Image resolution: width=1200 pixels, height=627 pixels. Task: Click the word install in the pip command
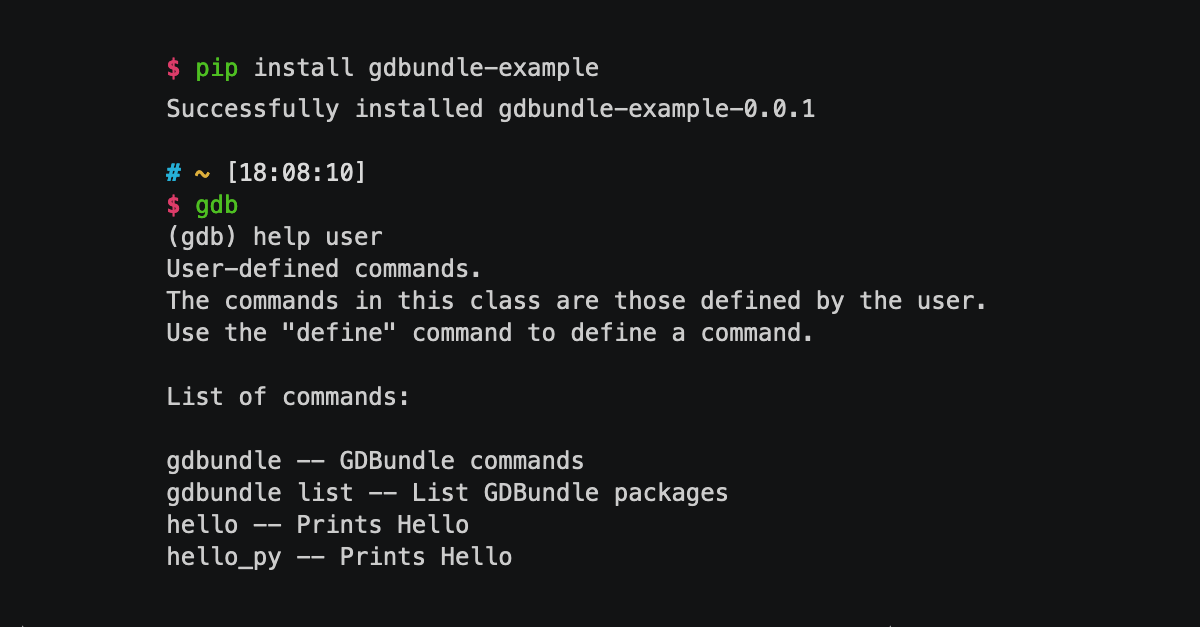(x=304, y=68)
